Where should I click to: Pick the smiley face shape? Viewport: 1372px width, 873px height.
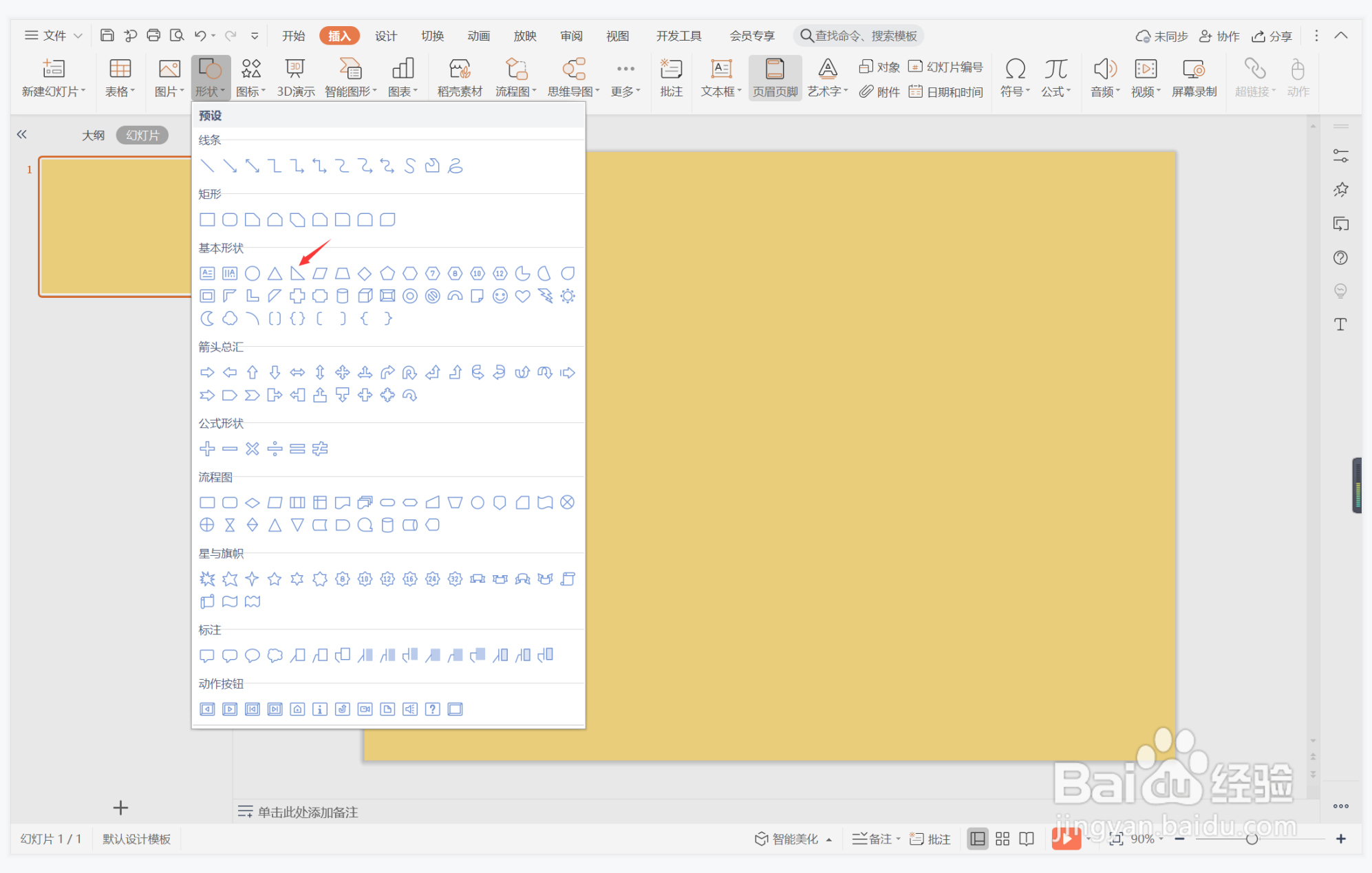click(x=500, y=297)
